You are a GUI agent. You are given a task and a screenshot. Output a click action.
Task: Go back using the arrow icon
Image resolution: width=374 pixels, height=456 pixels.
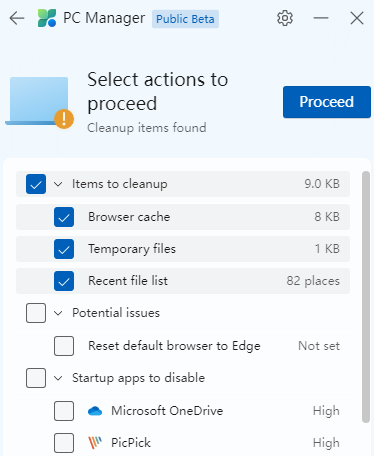point(17,18)
